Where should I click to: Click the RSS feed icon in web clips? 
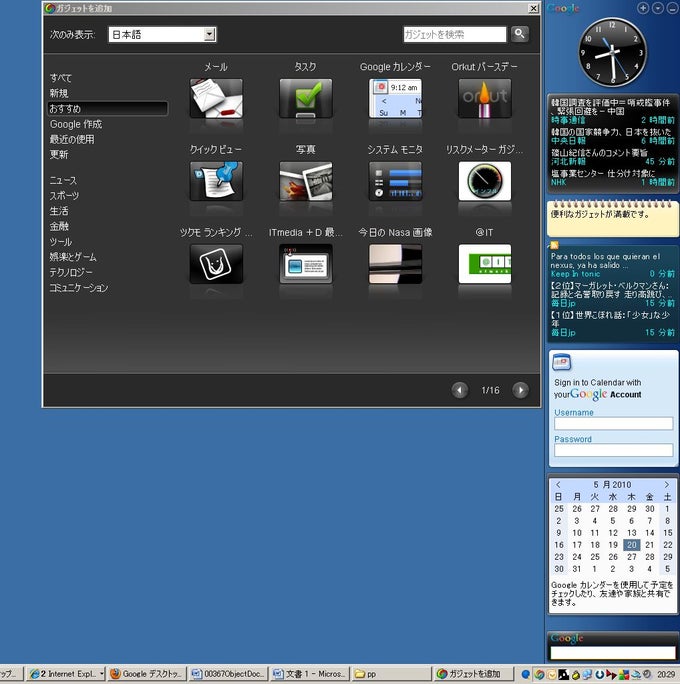point(554,245)
